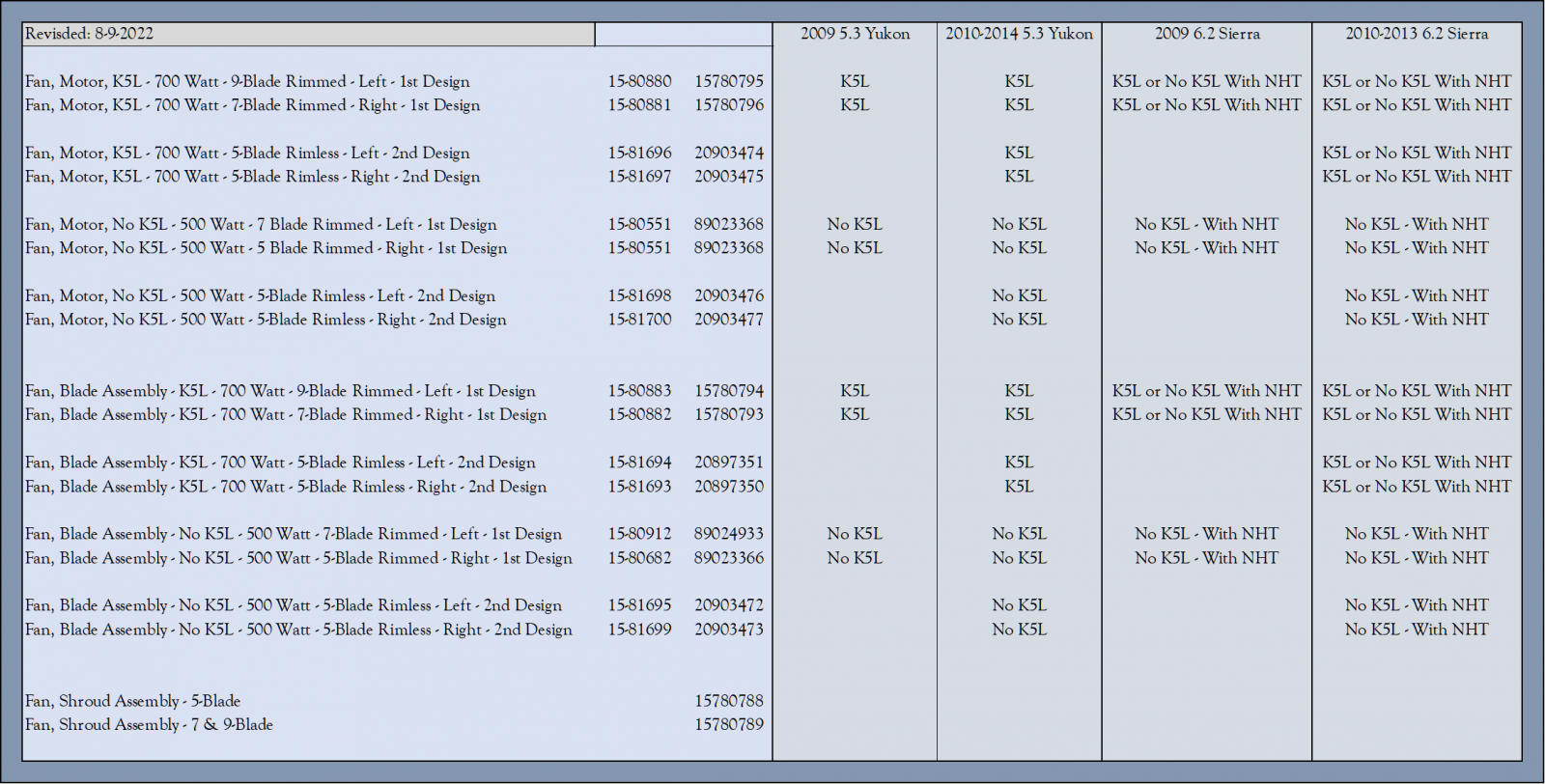
Task: Click part number 15-81695
Action: tap(639, 605)
